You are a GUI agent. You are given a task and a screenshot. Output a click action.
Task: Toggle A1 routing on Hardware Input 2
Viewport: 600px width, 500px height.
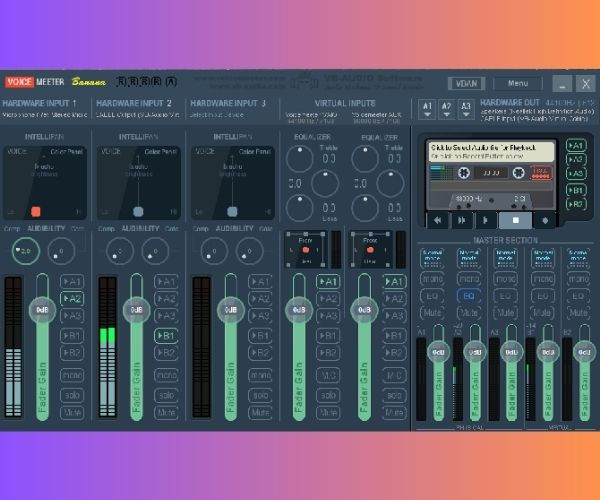(166, 282)
